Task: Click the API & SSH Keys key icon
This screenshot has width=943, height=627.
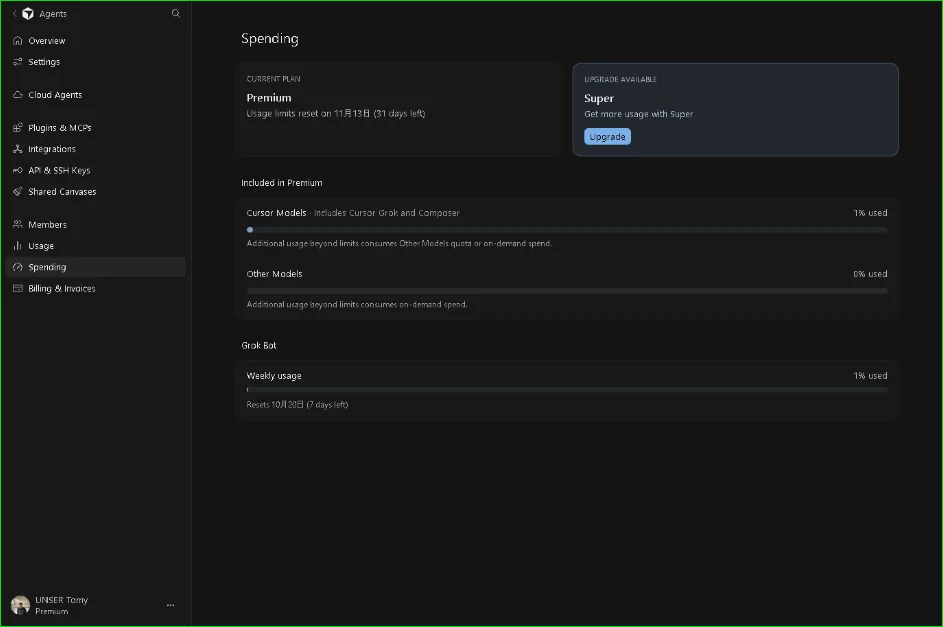Action: pos(17,171)
